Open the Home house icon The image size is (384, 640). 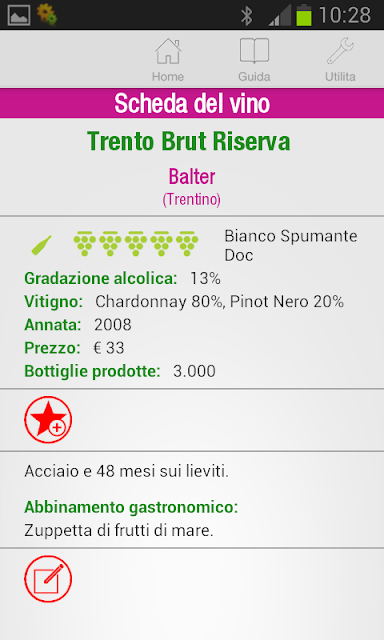pyautogui.click(x=168, y=51)
